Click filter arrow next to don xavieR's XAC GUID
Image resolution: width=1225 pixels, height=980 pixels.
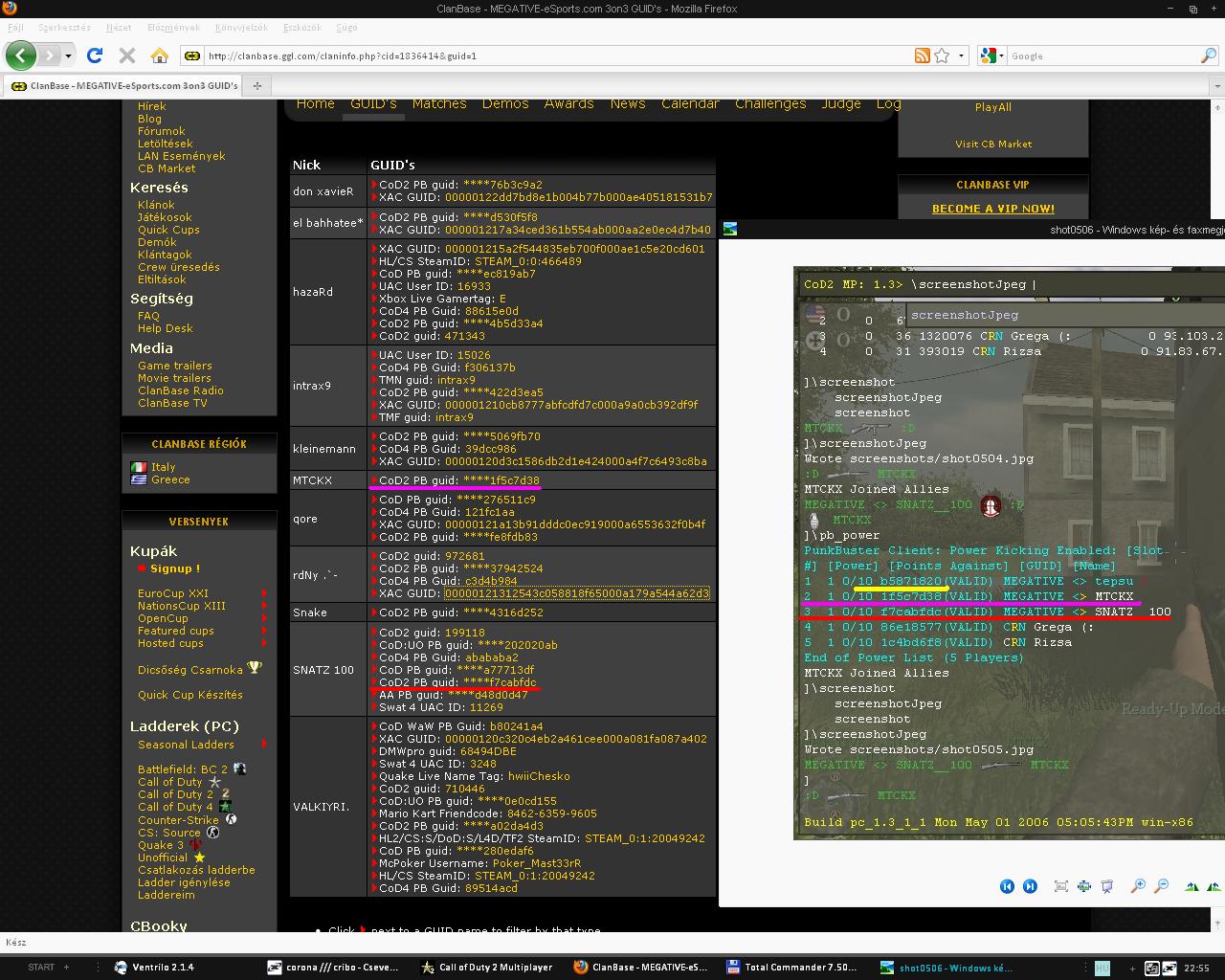pos(374,197)
